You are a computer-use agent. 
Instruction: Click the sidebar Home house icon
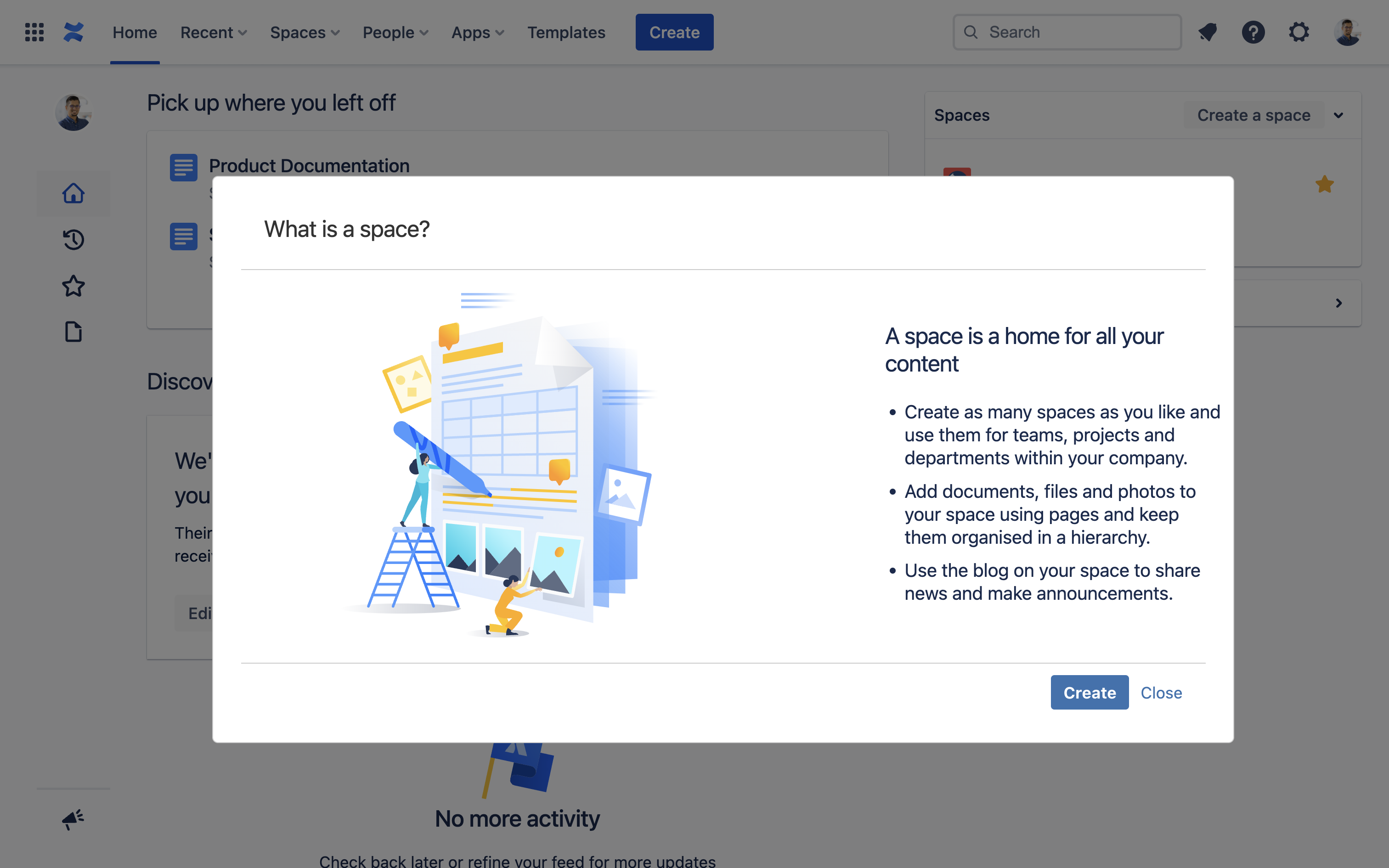pos(73,193)
